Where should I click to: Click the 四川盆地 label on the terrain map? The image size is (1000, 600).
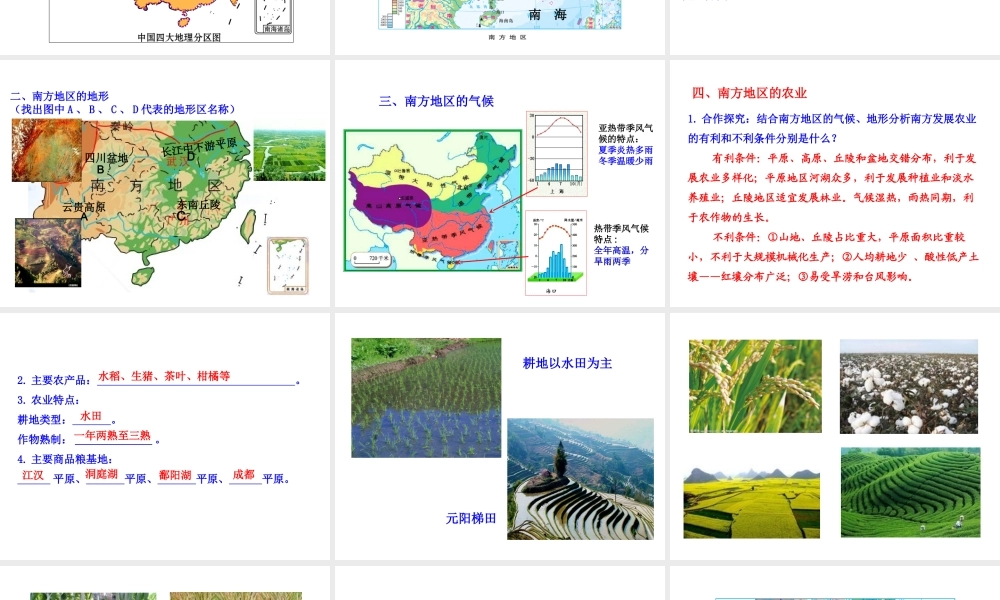tap(107, 157)
